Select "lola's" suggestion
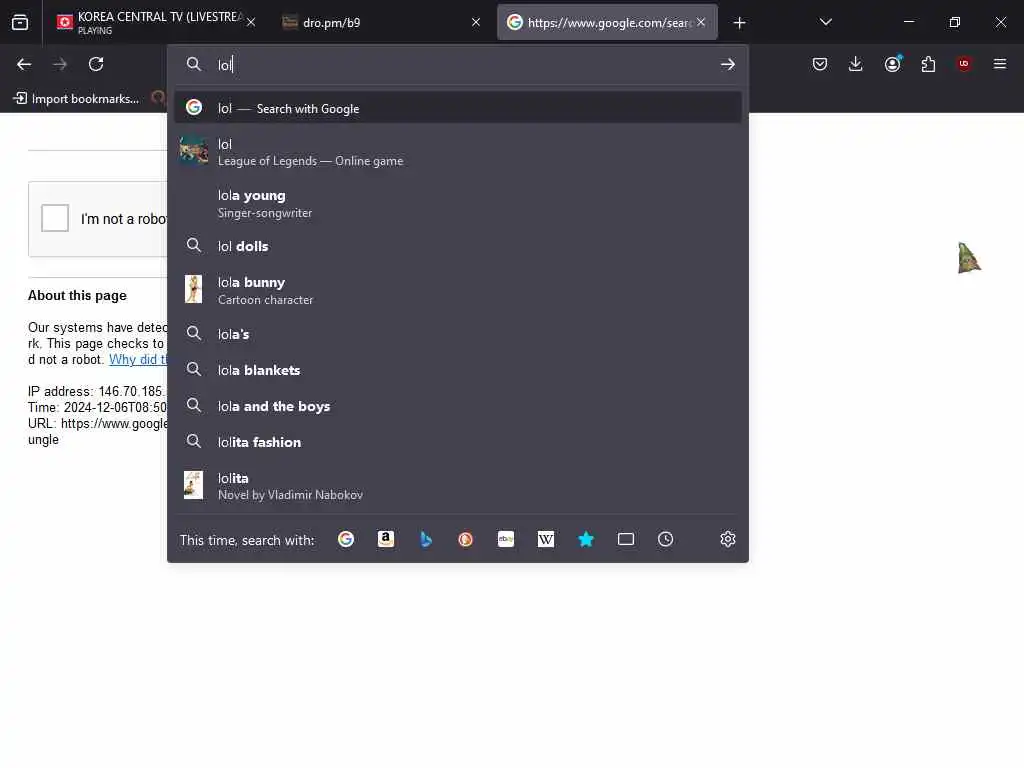Viewport: 1024px width, 768px height. click(x=458, y=334)
